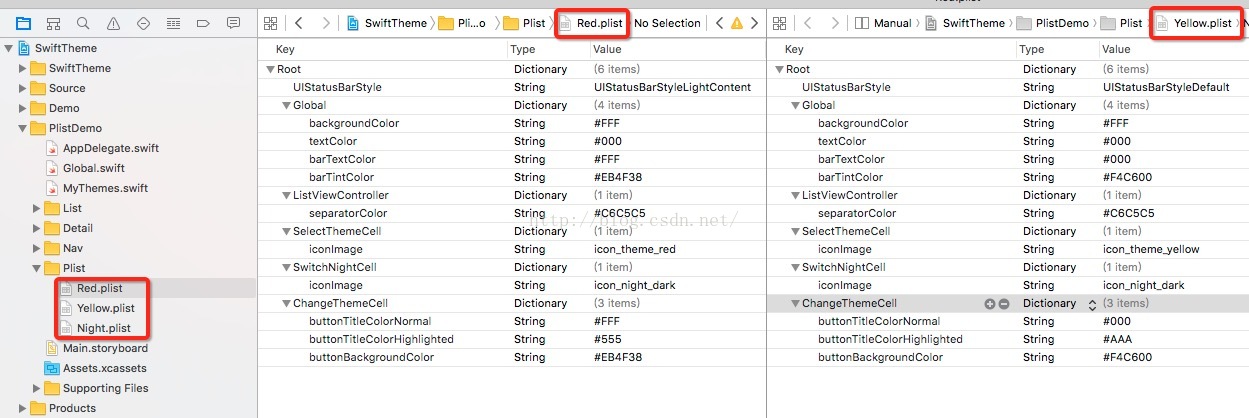Go back in the Yellow.plist assistant editor
This screenshot has height=418, width=1249.
tap(808, 23)
